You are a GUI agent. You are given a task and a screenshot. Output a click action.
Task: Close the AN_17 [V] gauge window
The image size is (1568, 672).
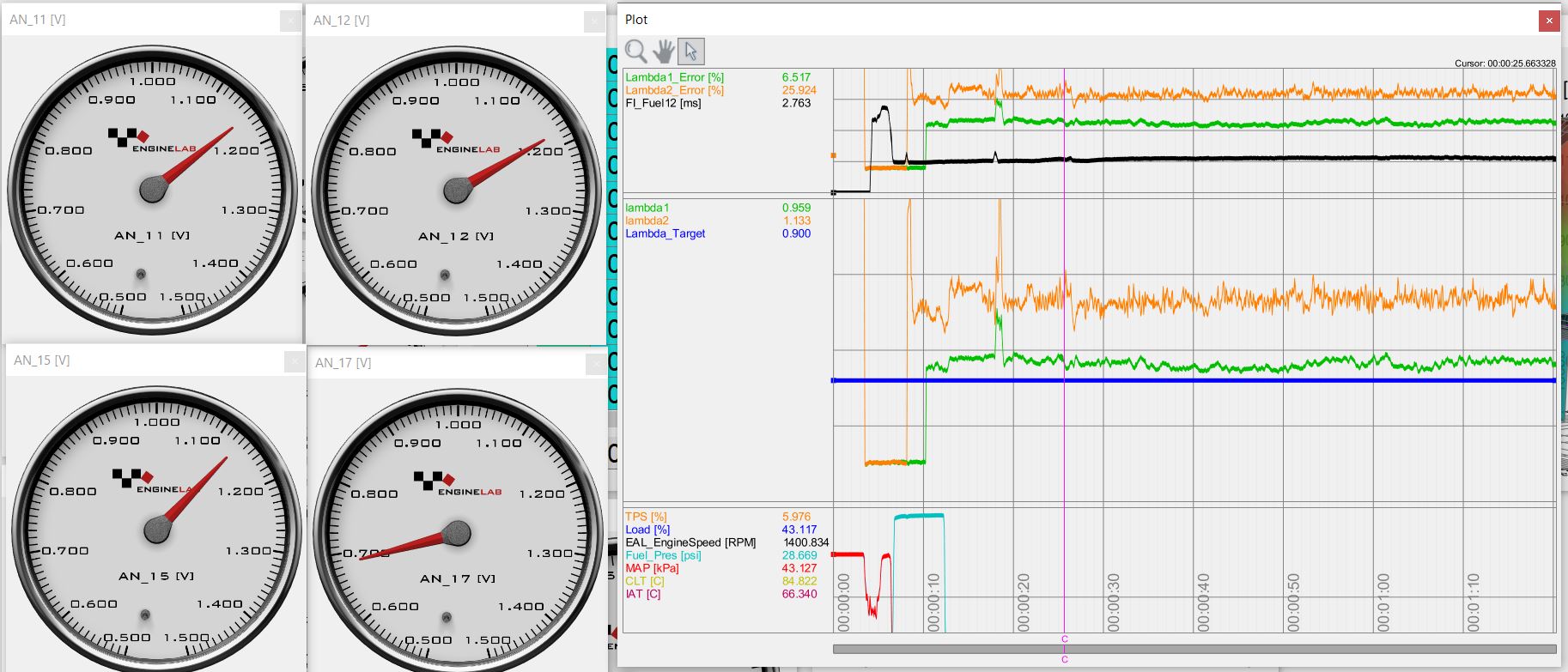tap(596, 364)
